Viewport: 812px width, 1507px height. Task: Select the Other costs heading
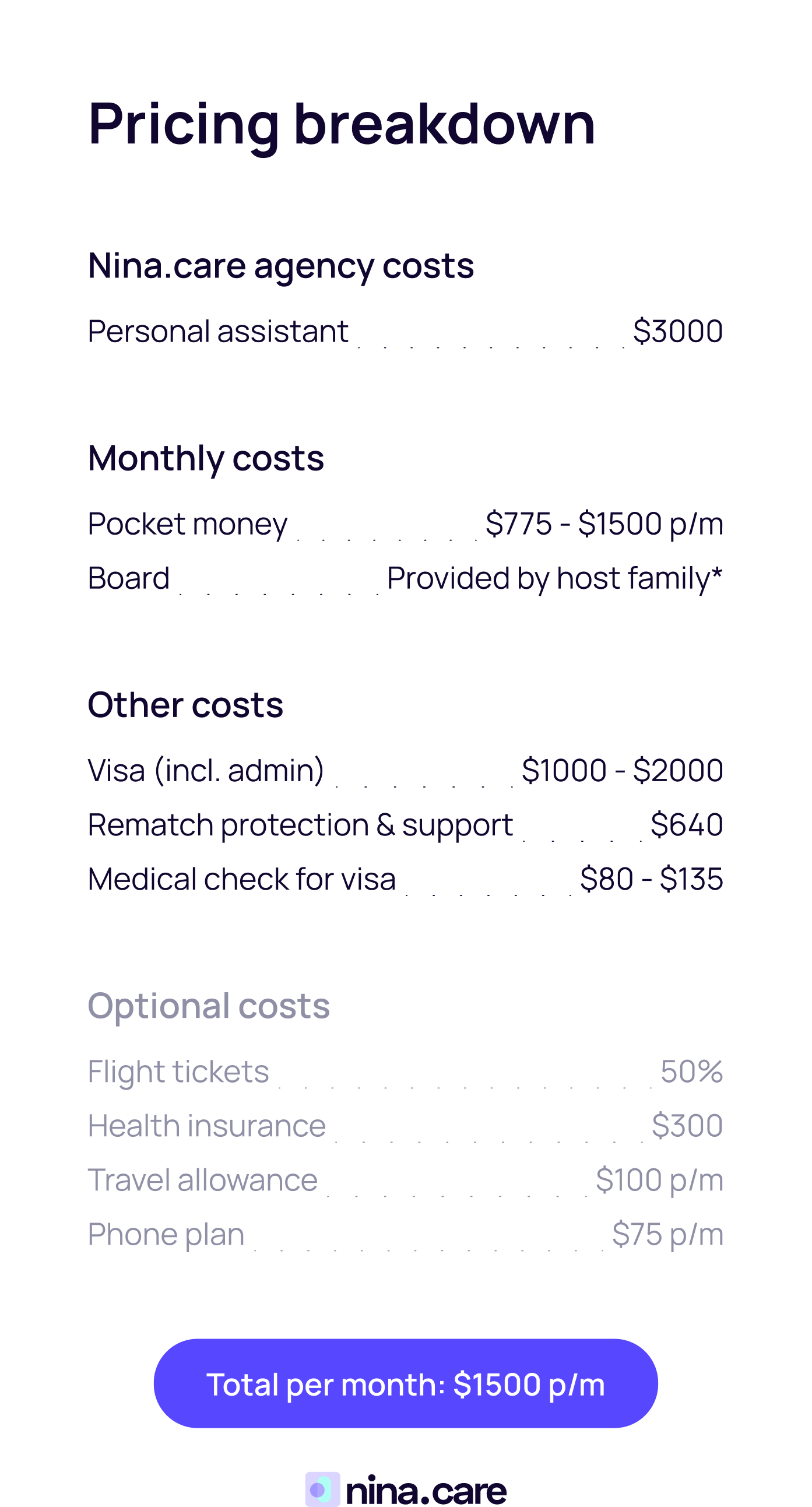point(185,704)
